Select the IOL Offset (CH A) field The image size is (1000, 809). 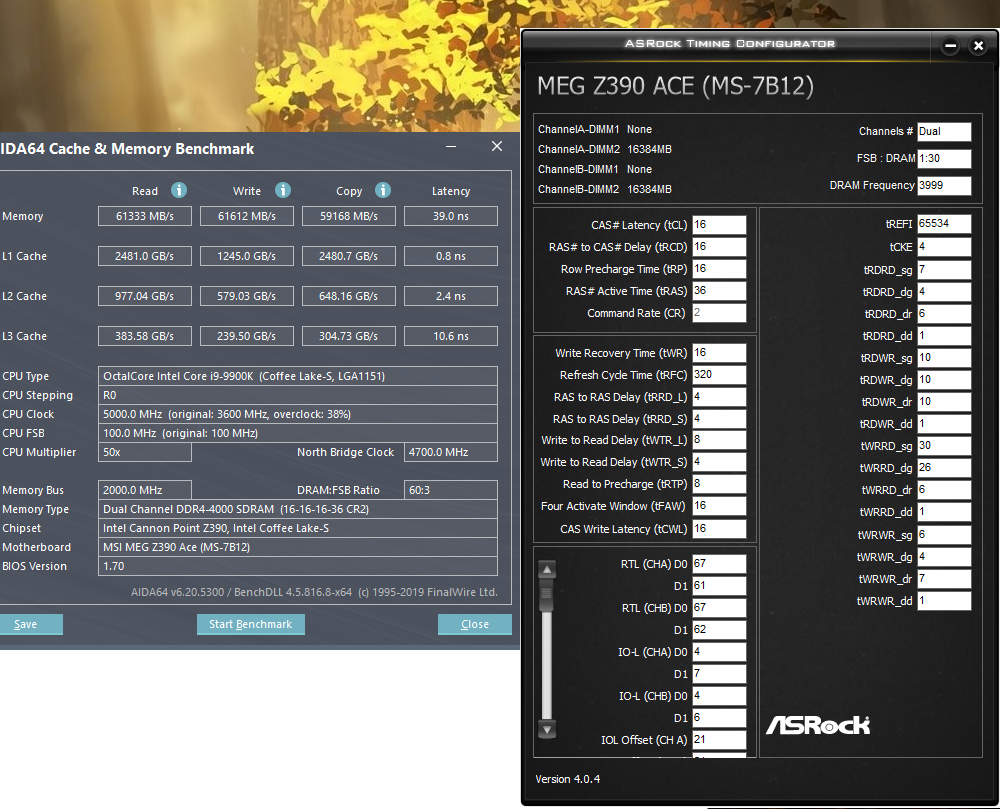719,740
